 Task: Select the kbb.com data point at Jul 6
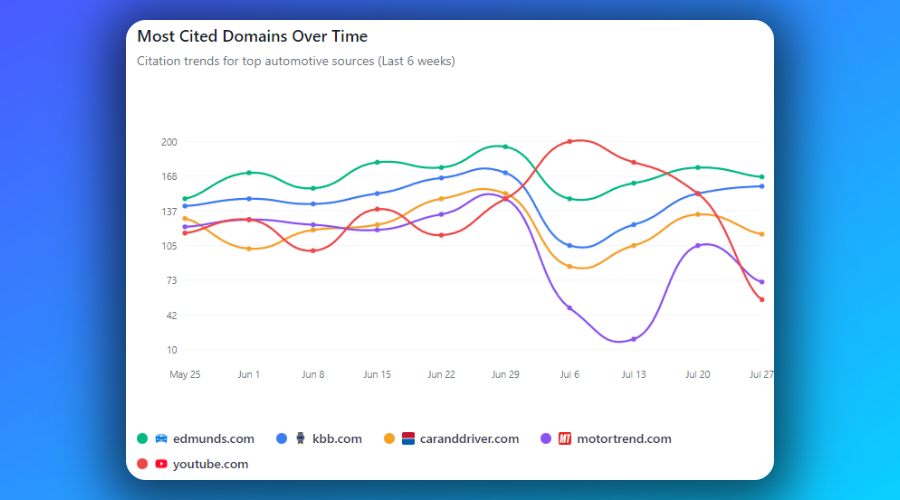[x=569, y=246]
